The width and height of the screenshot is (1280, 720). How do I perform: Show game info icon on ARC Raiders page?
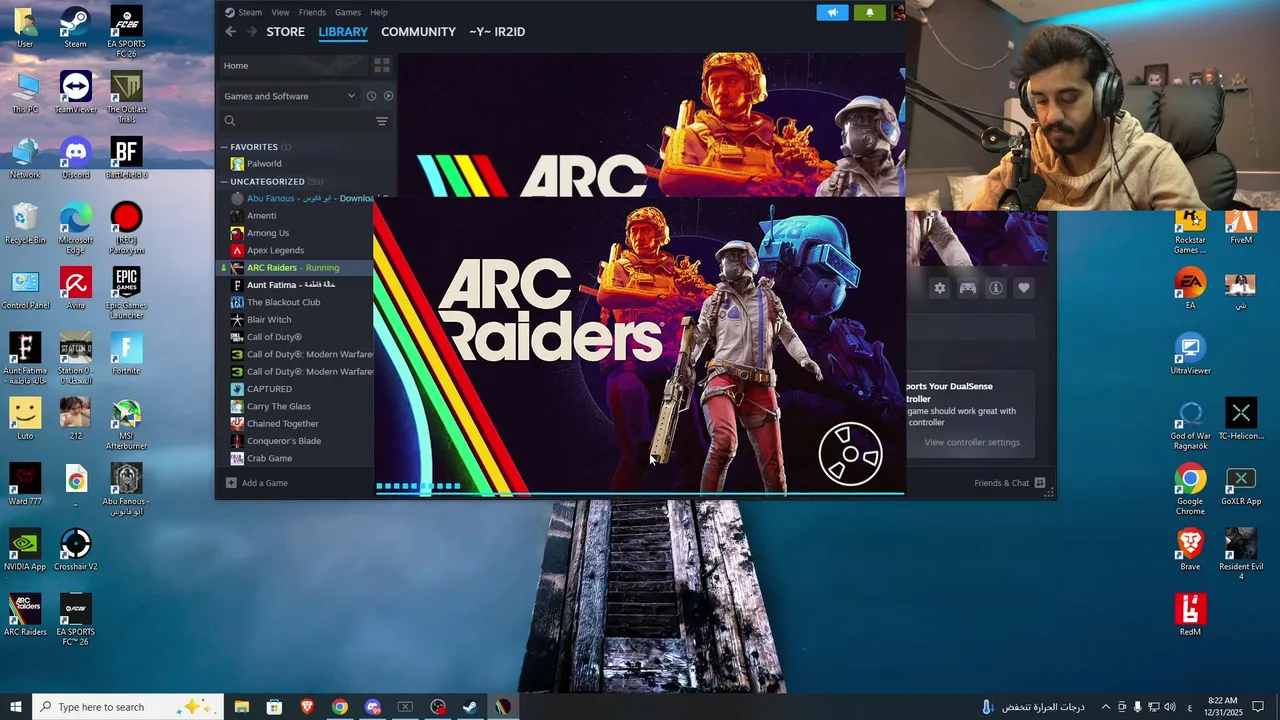(x=996, y=288)
